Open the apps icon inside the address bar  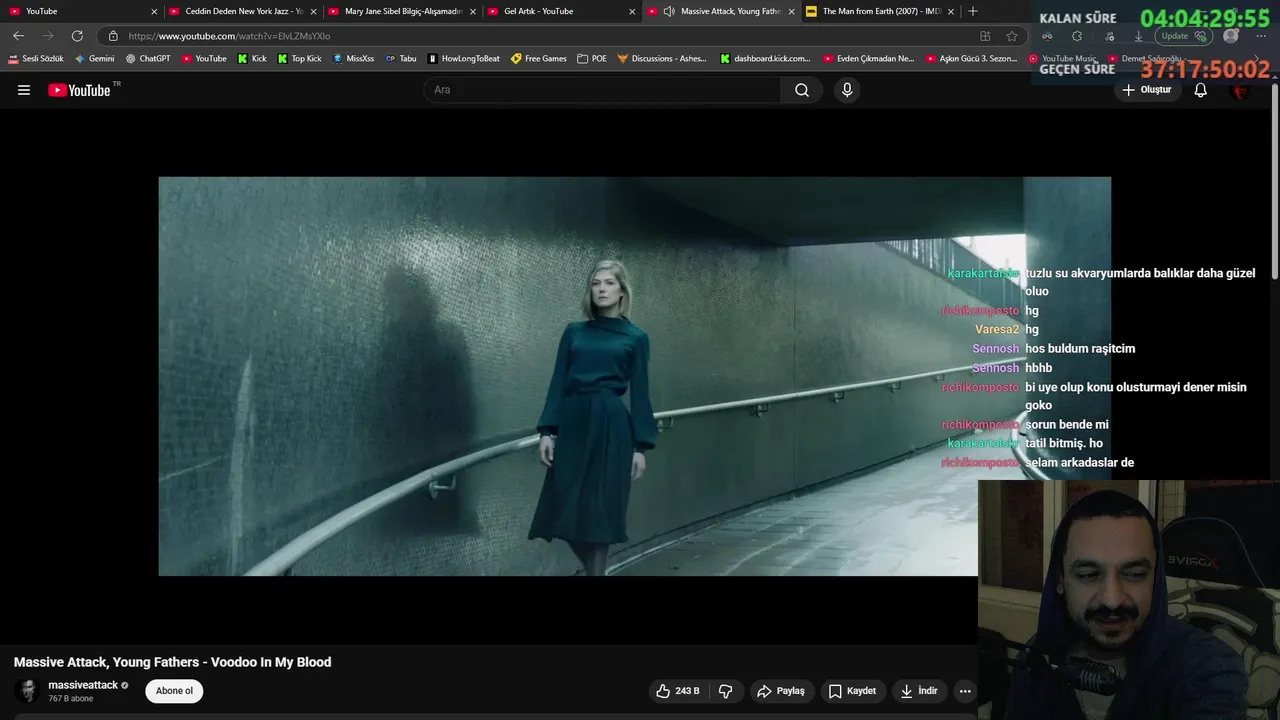pyautogui.click(x=985, y=36)
